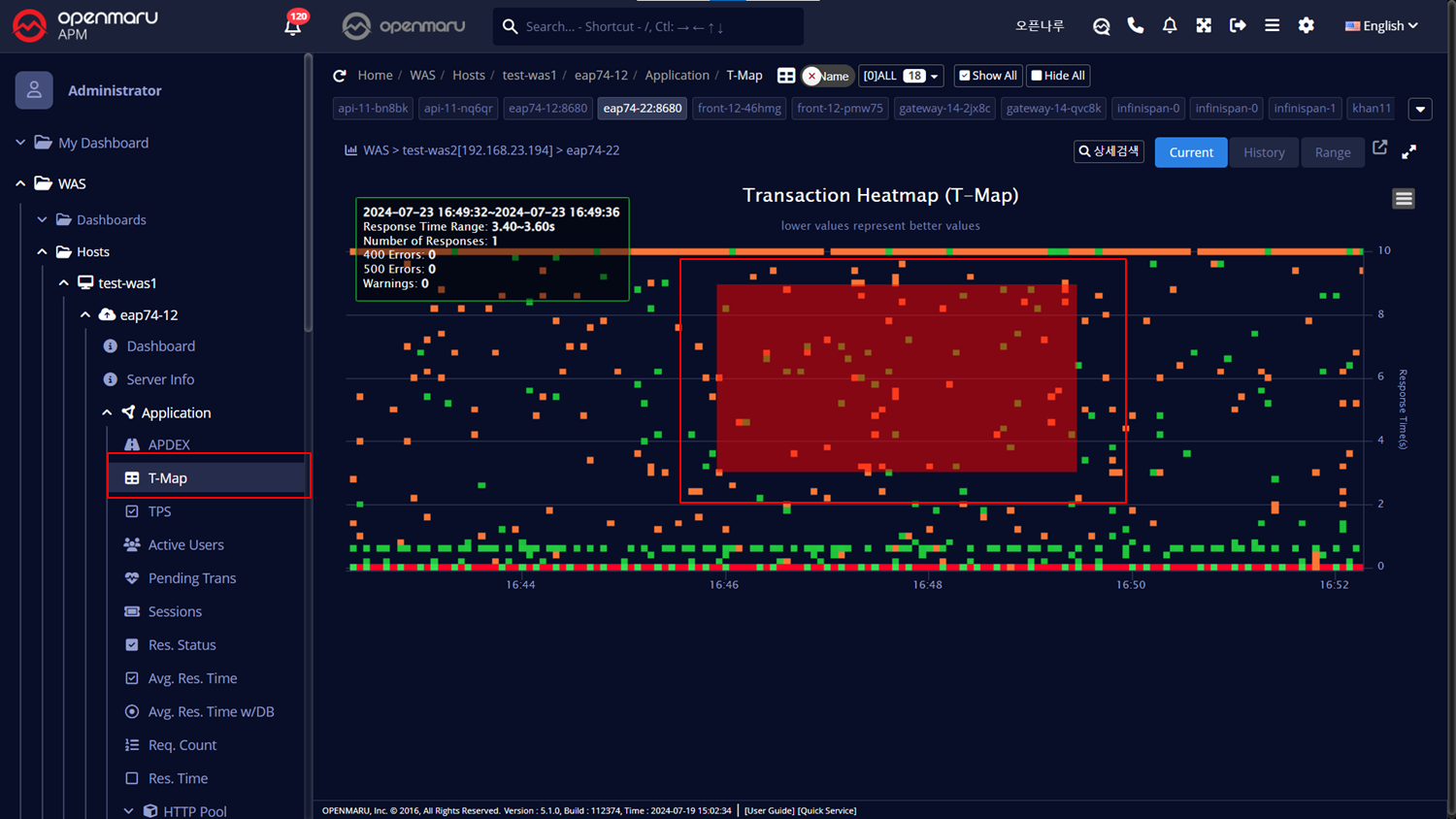Click the logout icon in top bar
Viewport: 1456px width, 819px height.
1238,26
